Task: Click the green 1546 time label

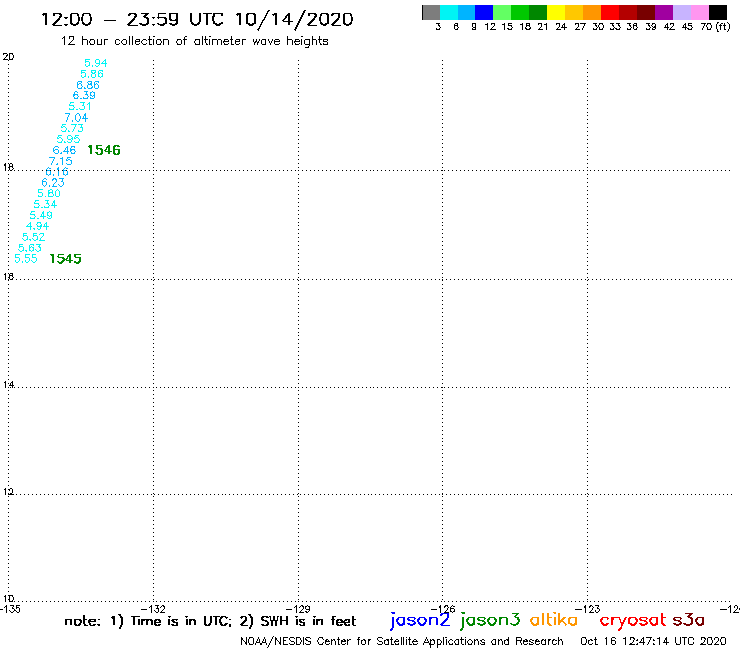Action: click(104, 150)
